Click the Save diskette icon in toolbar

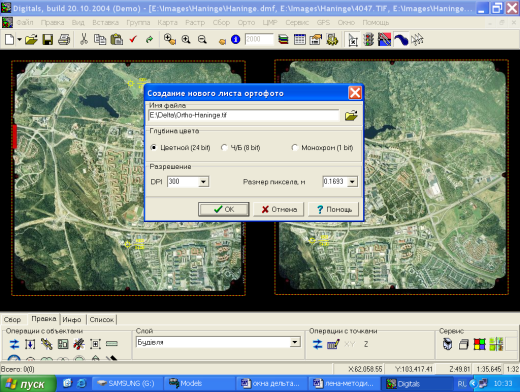click(x=48, y=40)
